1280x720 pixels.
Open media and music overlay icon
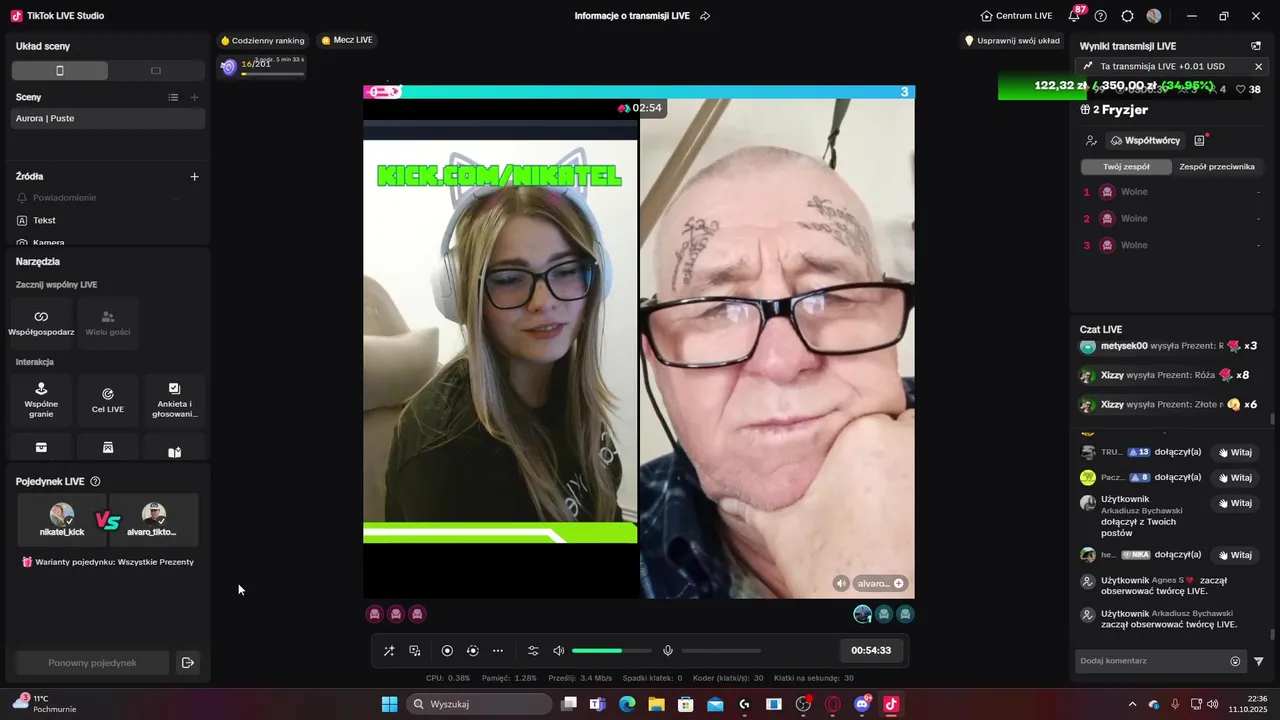[x=415, y=651]
